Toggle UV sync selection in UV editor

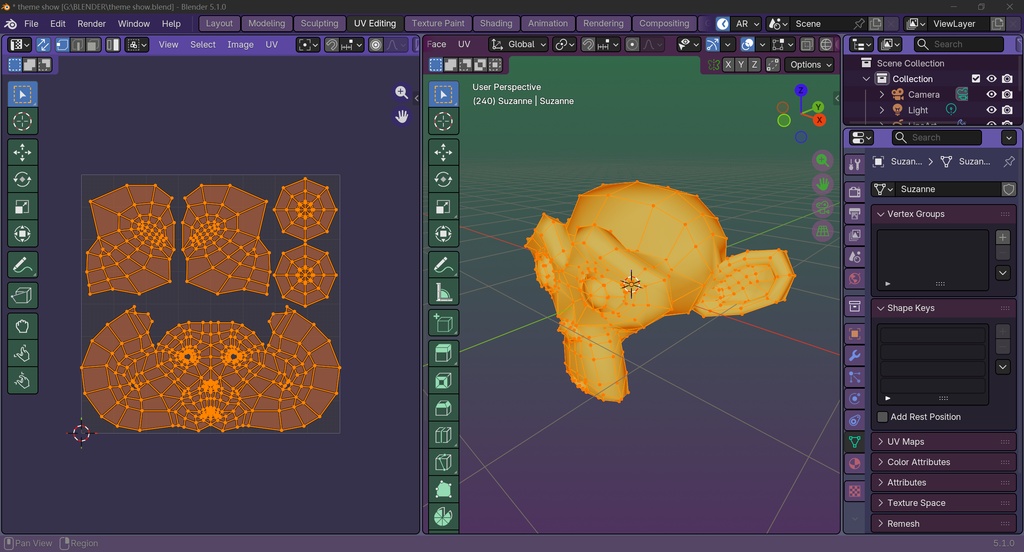coord(43,44)
